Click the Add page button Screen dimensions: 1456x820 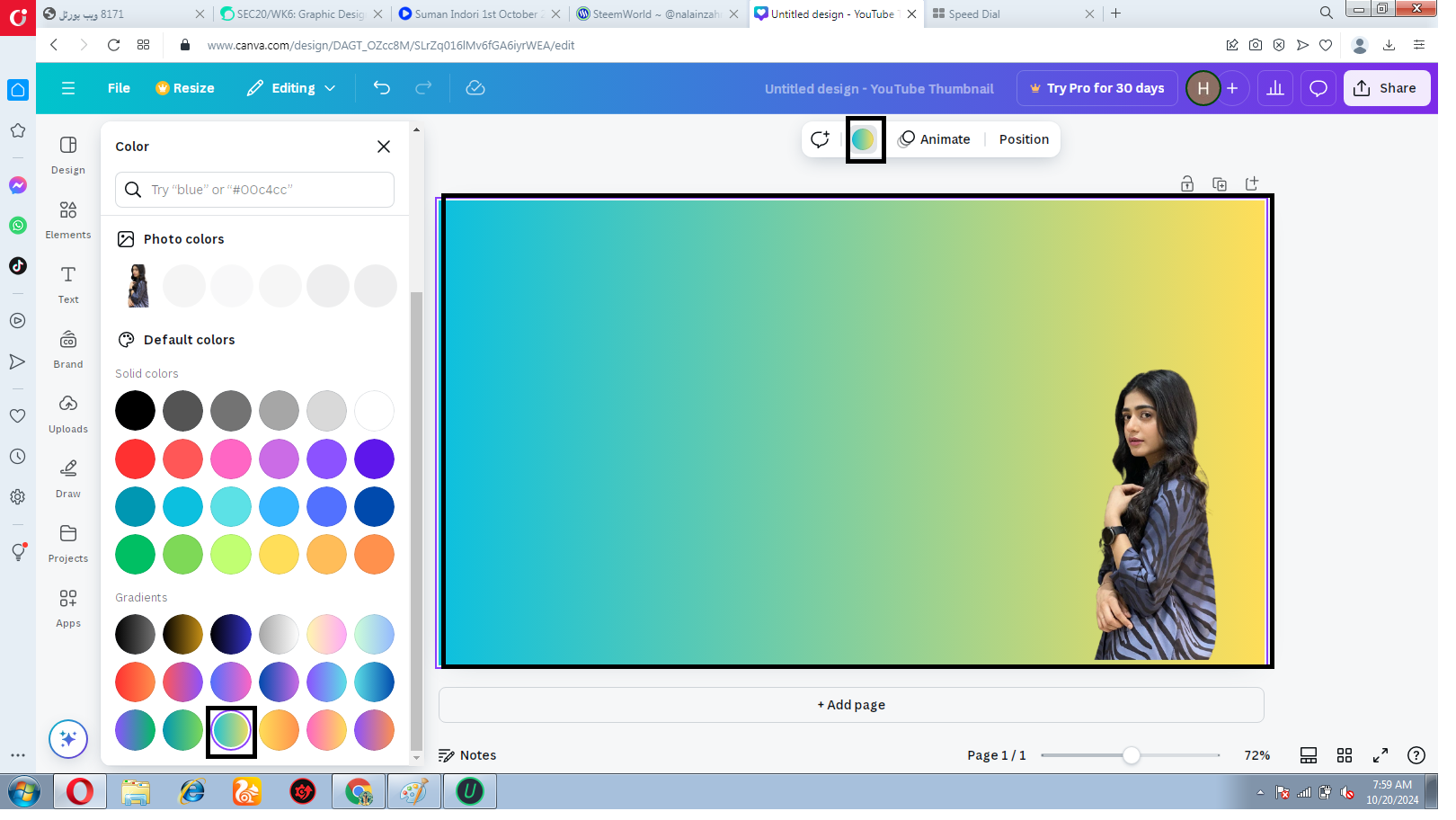(x=851, y=705)
